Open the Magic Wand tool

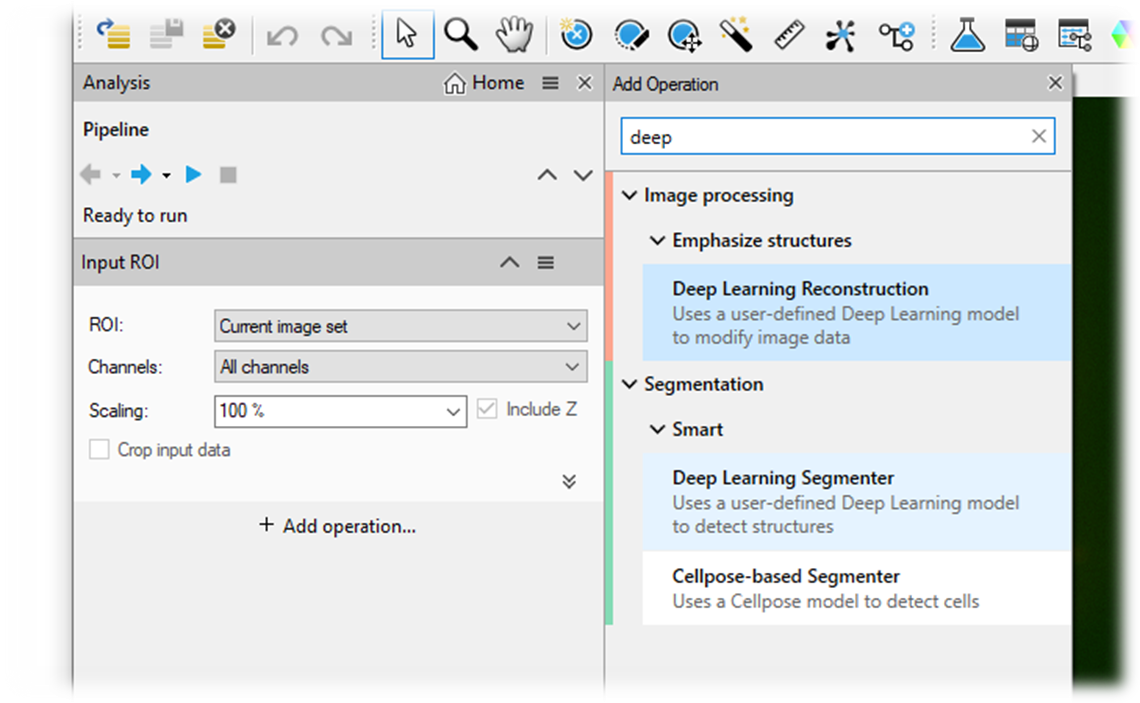coord(737,34)
